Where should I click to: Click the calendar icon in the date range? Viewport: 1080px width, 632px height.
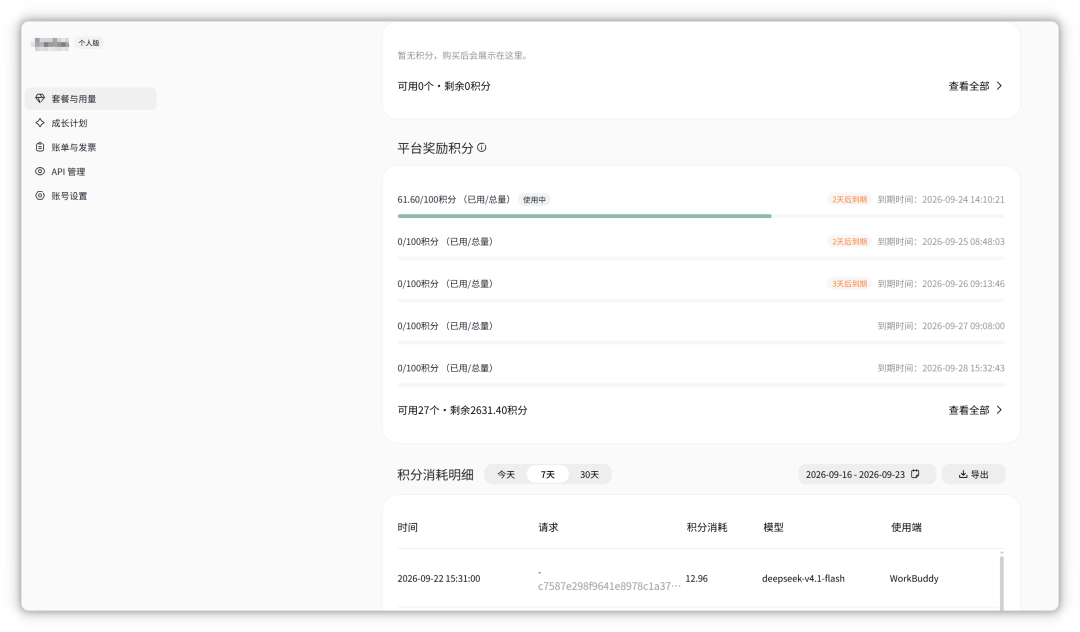point(915,474)
